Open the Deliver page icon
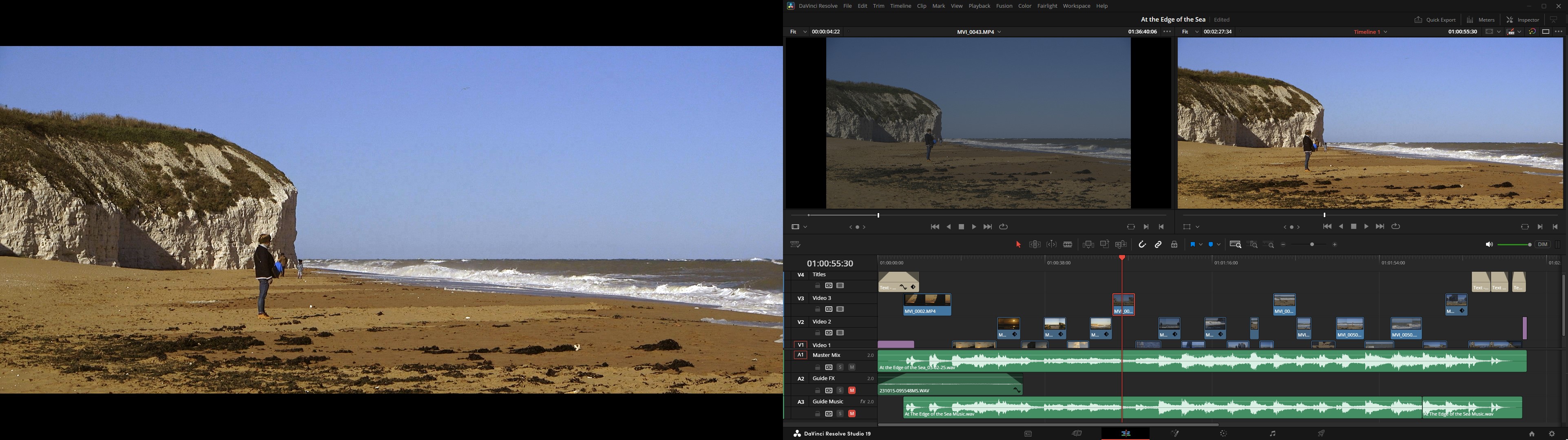Image resolution: width=1568 pixels, height=440 pixels. click(x=1321, y=433)
